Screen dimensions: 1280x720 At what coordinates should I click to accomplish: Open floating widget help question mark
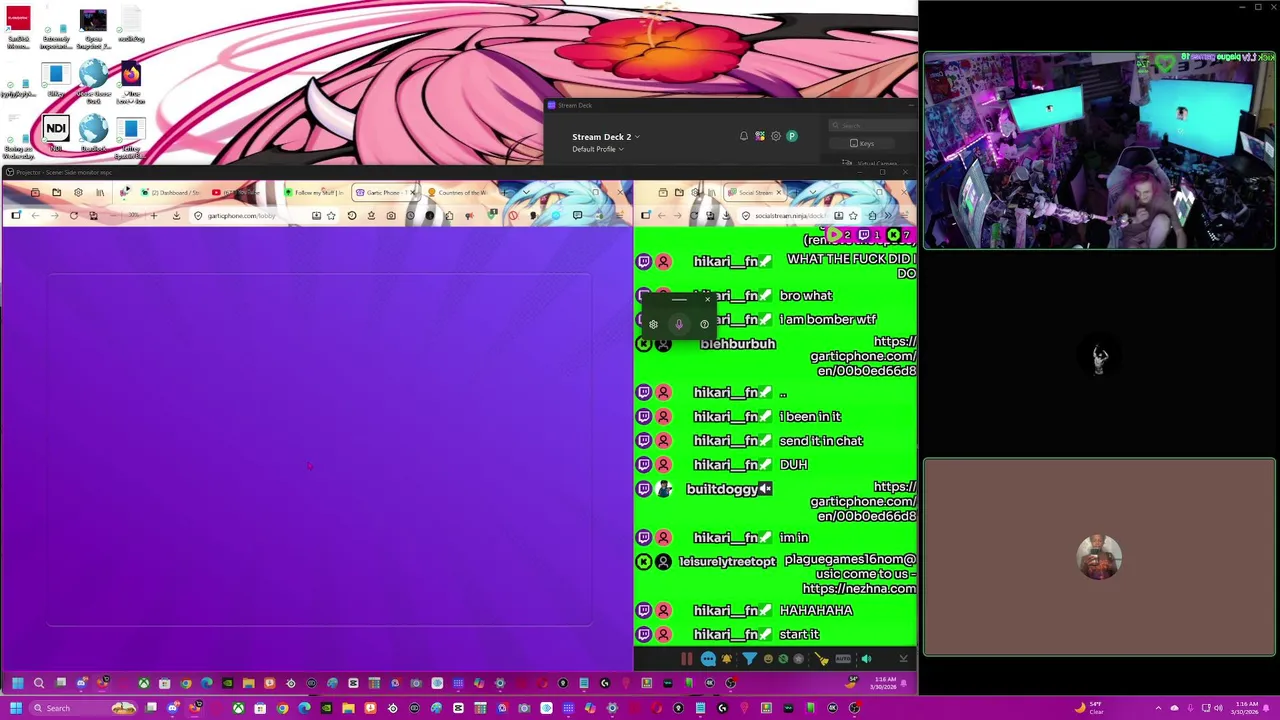click(704, 324)
